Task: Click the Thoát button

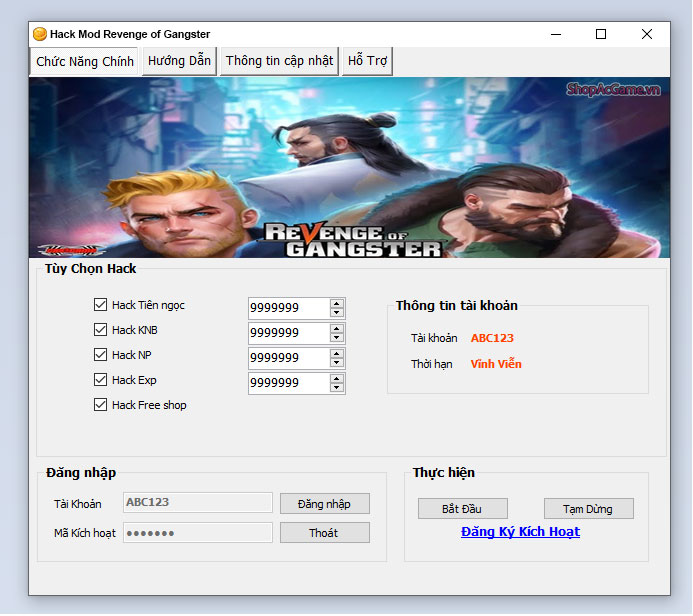Action: [324, 532]
